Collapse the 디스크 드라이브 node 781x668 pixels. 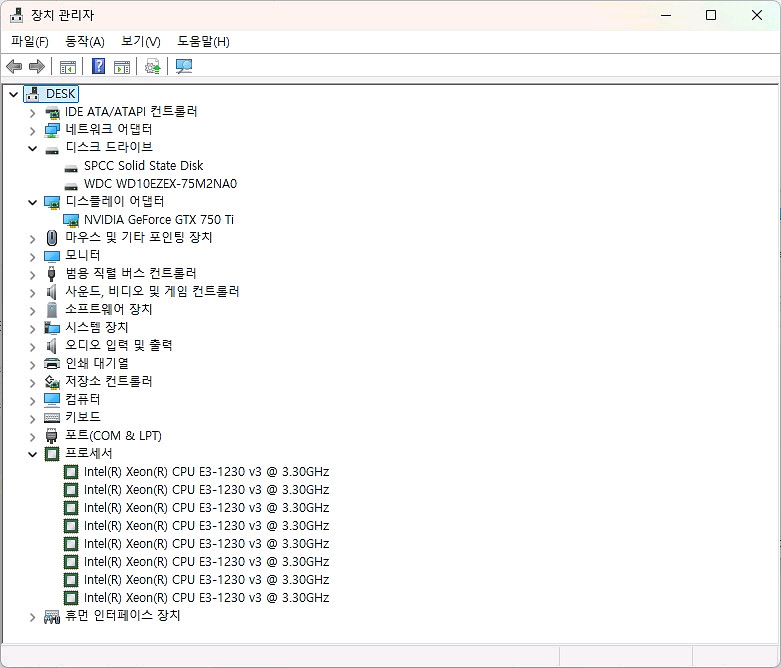[x=32, y=148]
